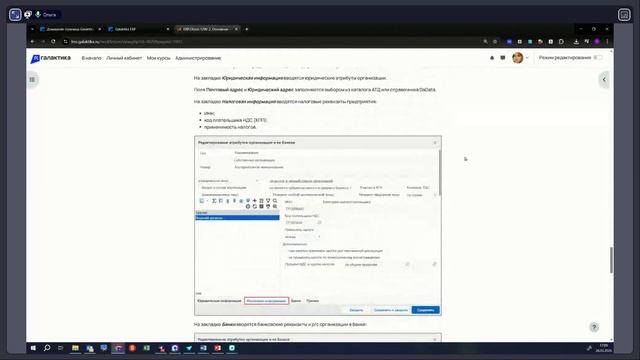The image size is (640, 360).
Task: Open the Редактирование атрибутов организации screenshot image
Action: [318, 226]
